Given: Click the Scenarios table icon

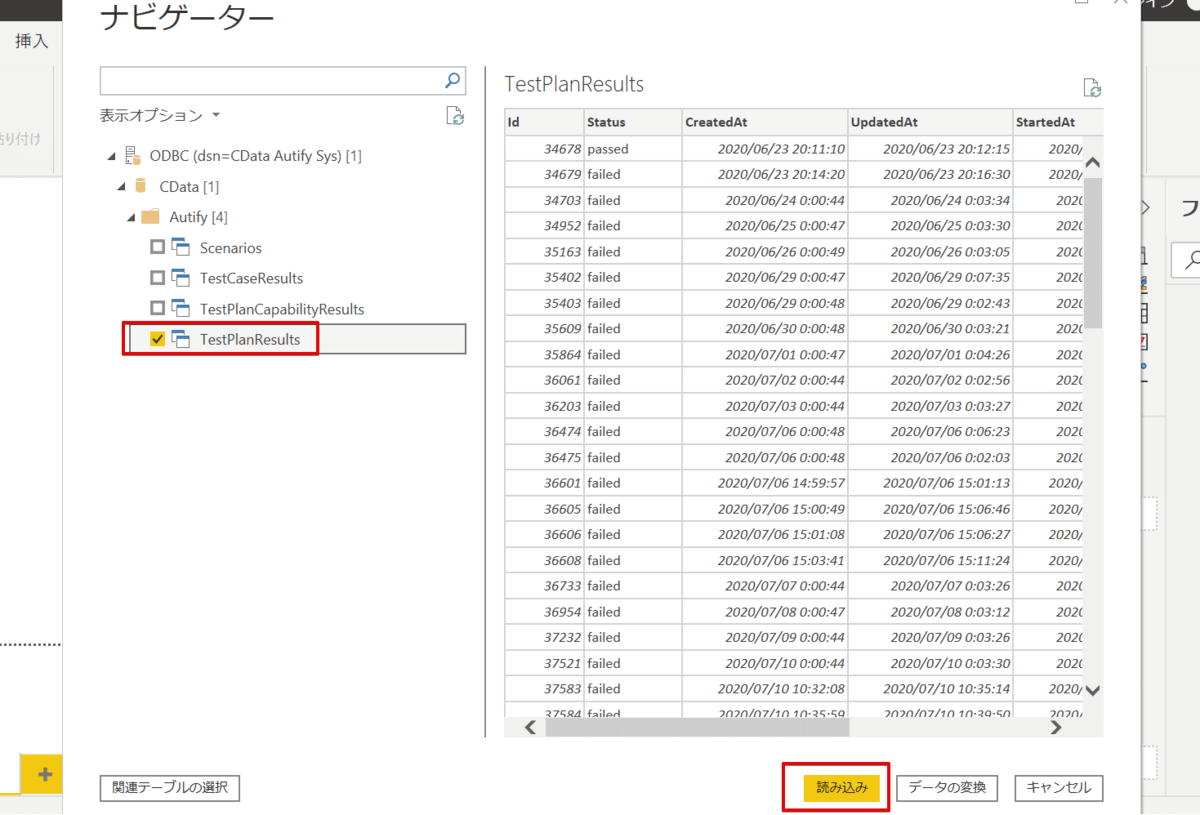Looking at the screenshot, I should point(181,247).
